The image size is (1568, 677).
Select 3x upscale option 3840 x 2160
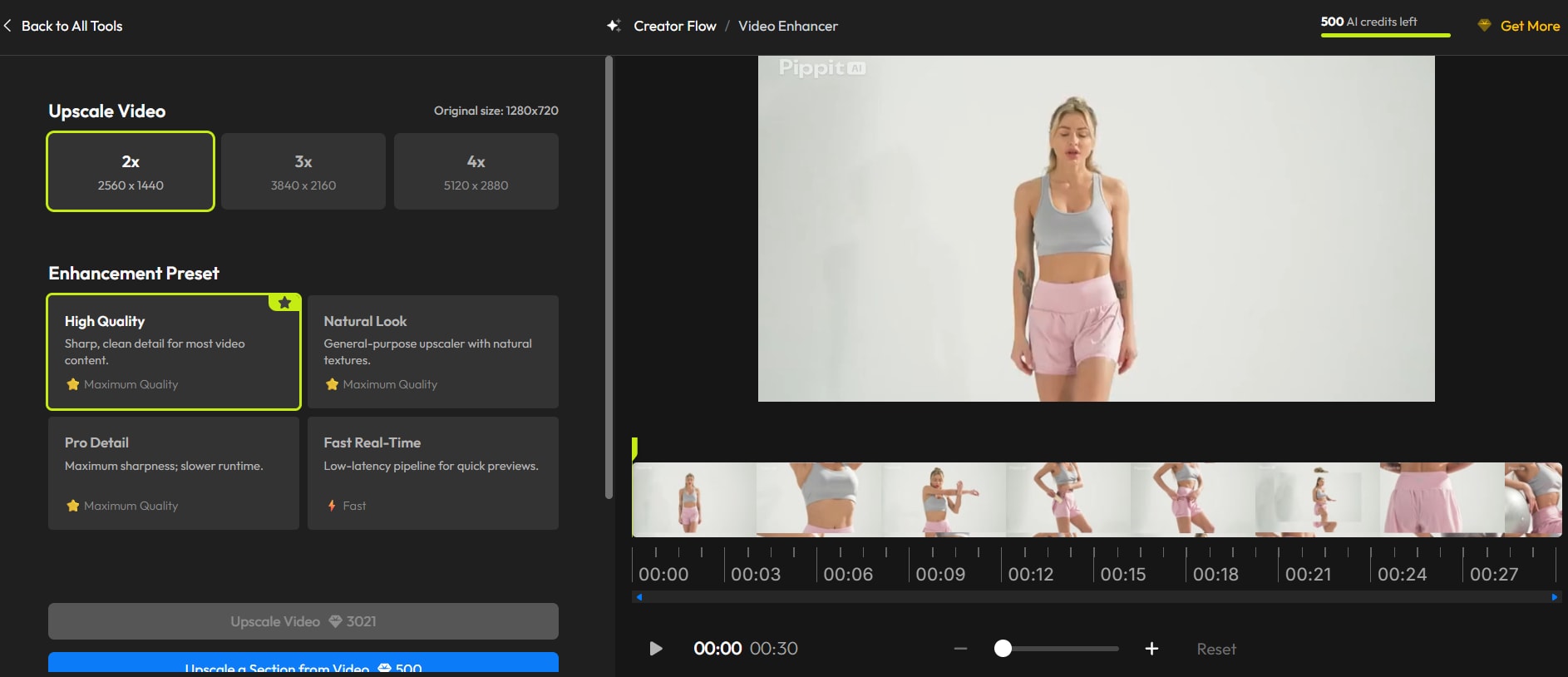(303, 171)
